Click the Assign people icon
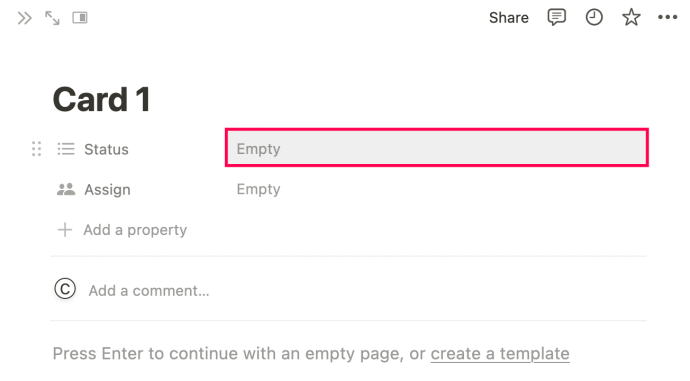Image resolution: width=690 pixels, height=381 pixels. click(66, 189)
